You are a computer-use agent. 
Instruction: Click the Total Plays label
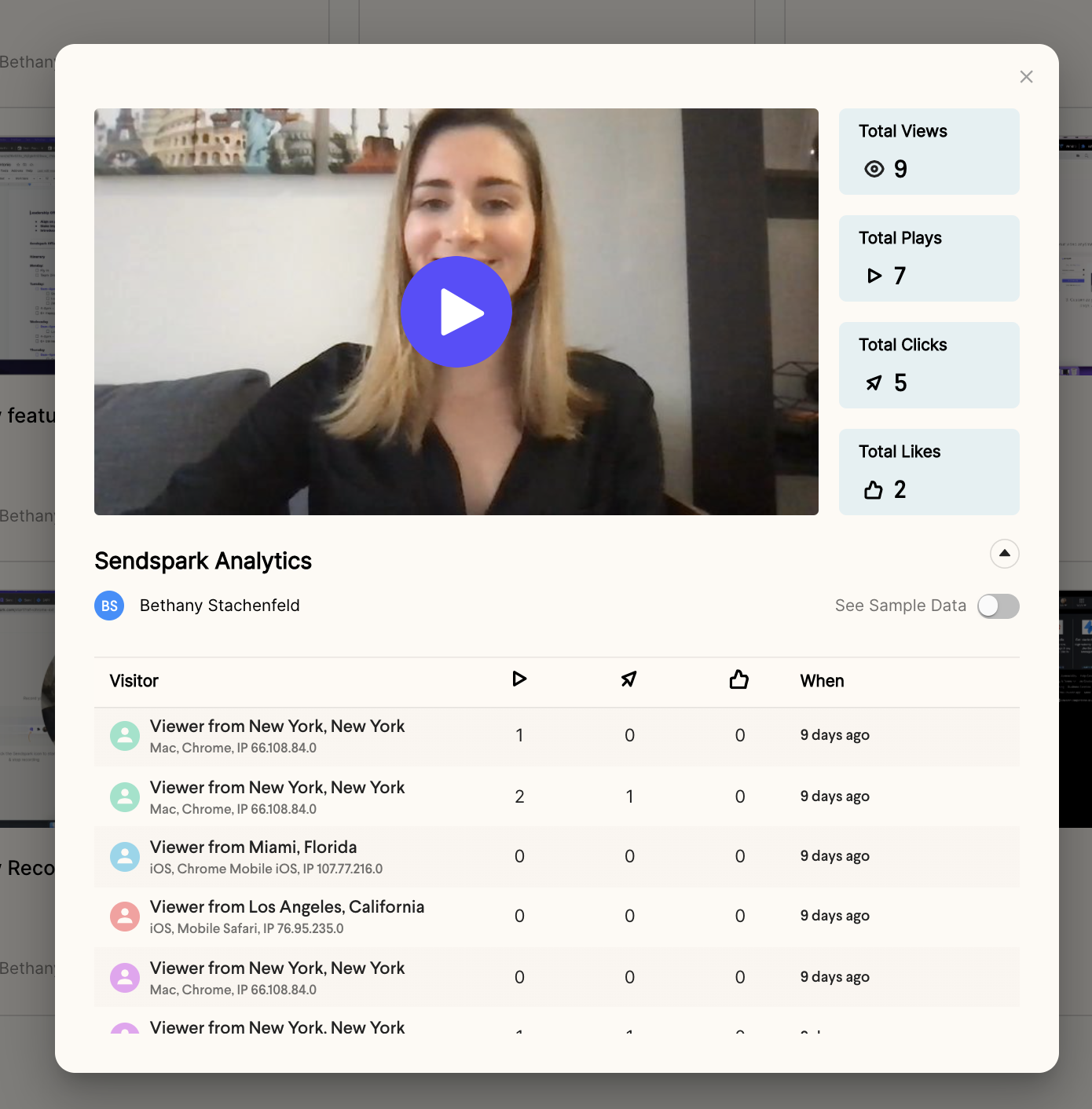900,238
